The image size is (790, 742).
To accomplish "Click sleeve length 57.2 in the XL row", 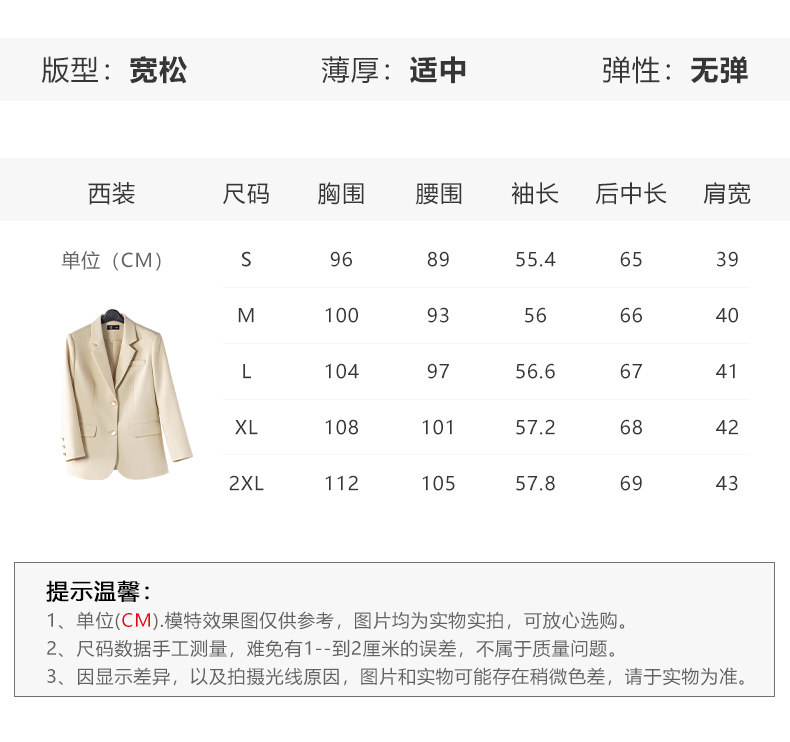I will [535, 427].
